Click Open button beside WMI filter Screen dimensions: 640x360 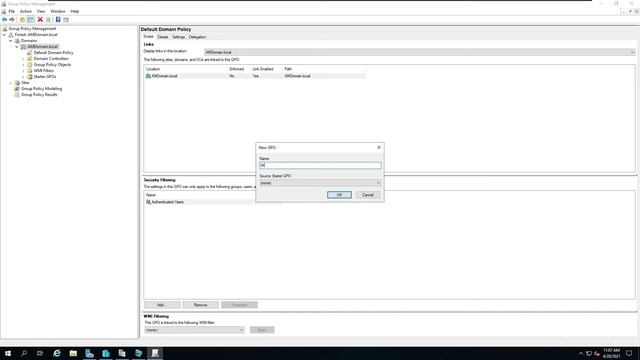[x=262, y=330]
